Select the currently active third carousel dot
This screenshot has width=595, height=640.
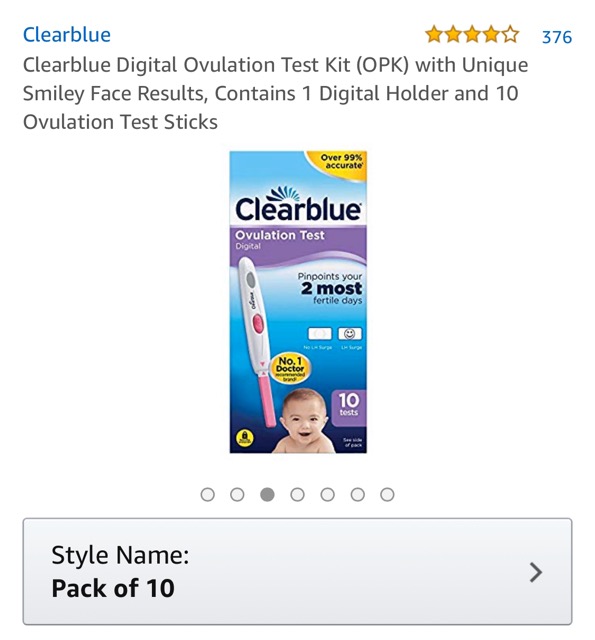[x=267, y=494]
